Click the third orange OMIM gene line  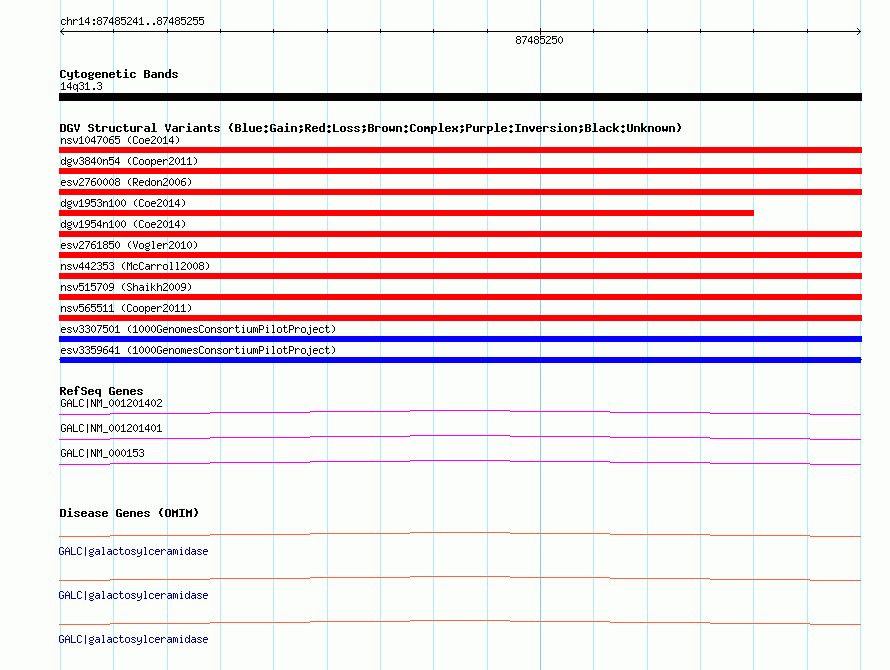point(460,623)
